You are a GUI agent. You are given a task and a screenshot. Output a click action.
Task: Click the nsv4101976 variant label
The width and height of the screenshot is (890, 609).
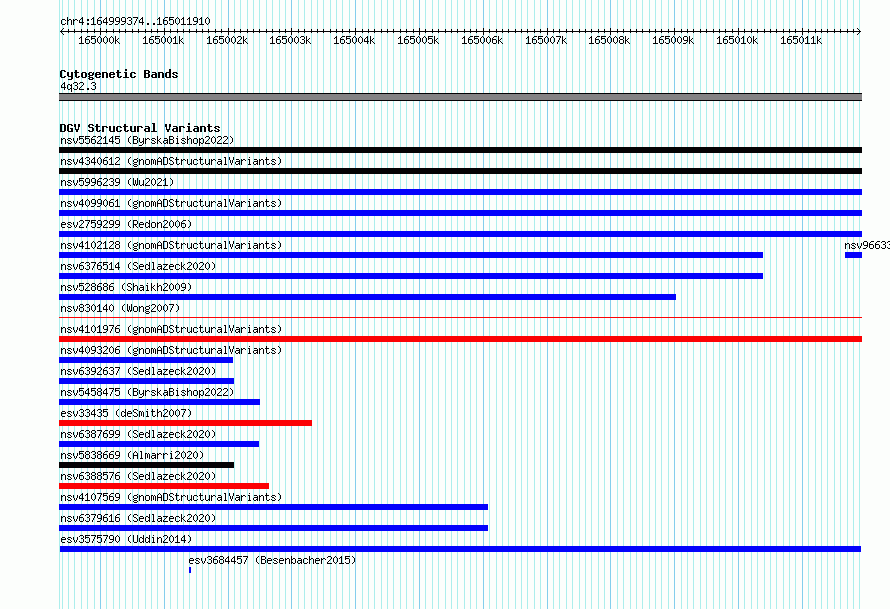click(x=171, y=329)
